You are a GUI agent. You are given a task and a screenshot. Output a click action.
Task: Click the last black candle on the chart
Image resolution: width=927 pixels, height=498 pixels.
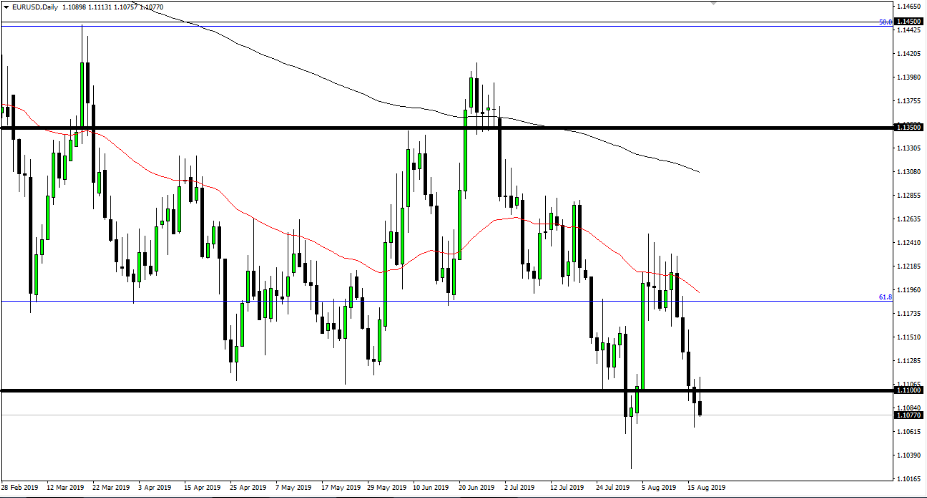[x=701, y=408]
